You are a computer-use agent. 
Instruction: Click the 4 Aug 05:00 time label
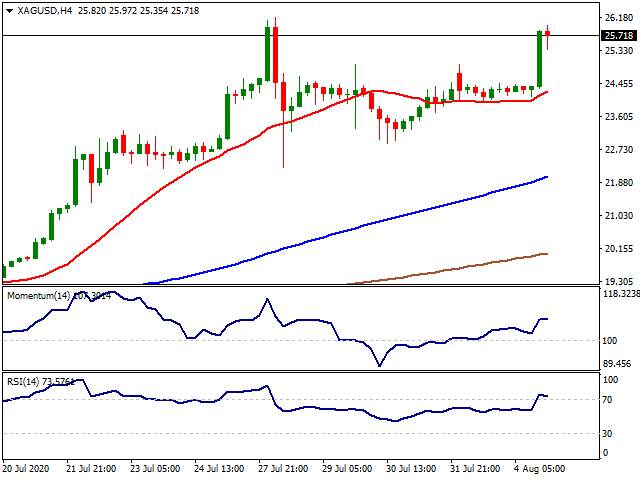[540, 469]
